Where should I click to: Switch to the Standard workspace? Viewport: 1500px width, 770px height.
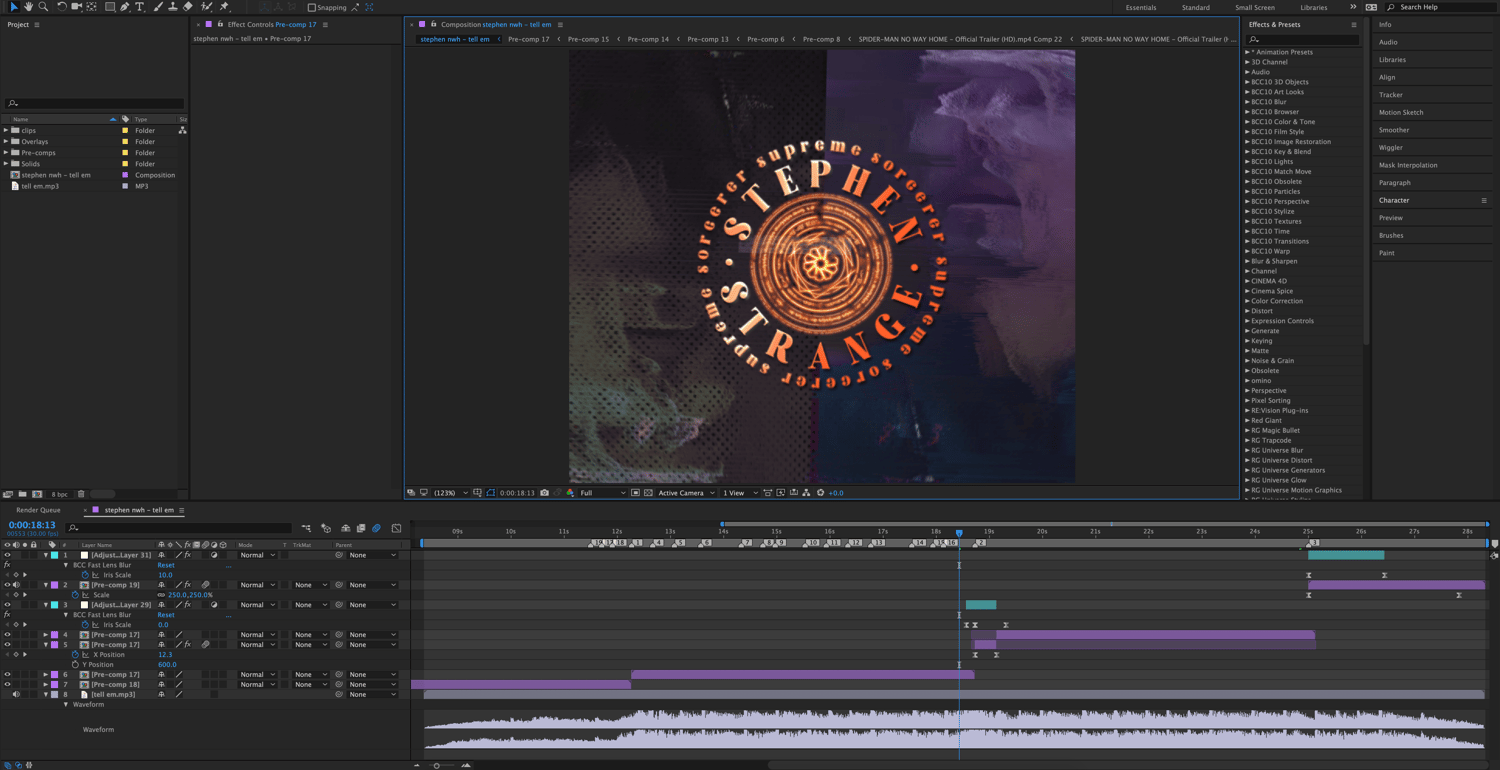pos(1195,8)
